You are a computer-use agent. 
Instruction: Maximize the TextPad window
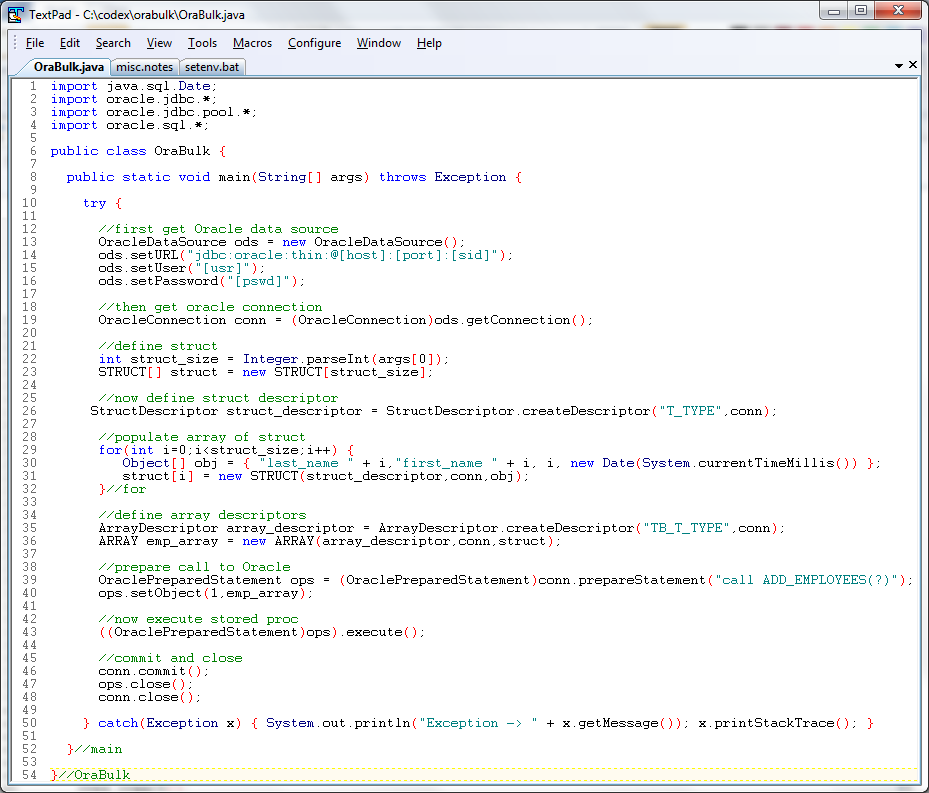point(861,11)
